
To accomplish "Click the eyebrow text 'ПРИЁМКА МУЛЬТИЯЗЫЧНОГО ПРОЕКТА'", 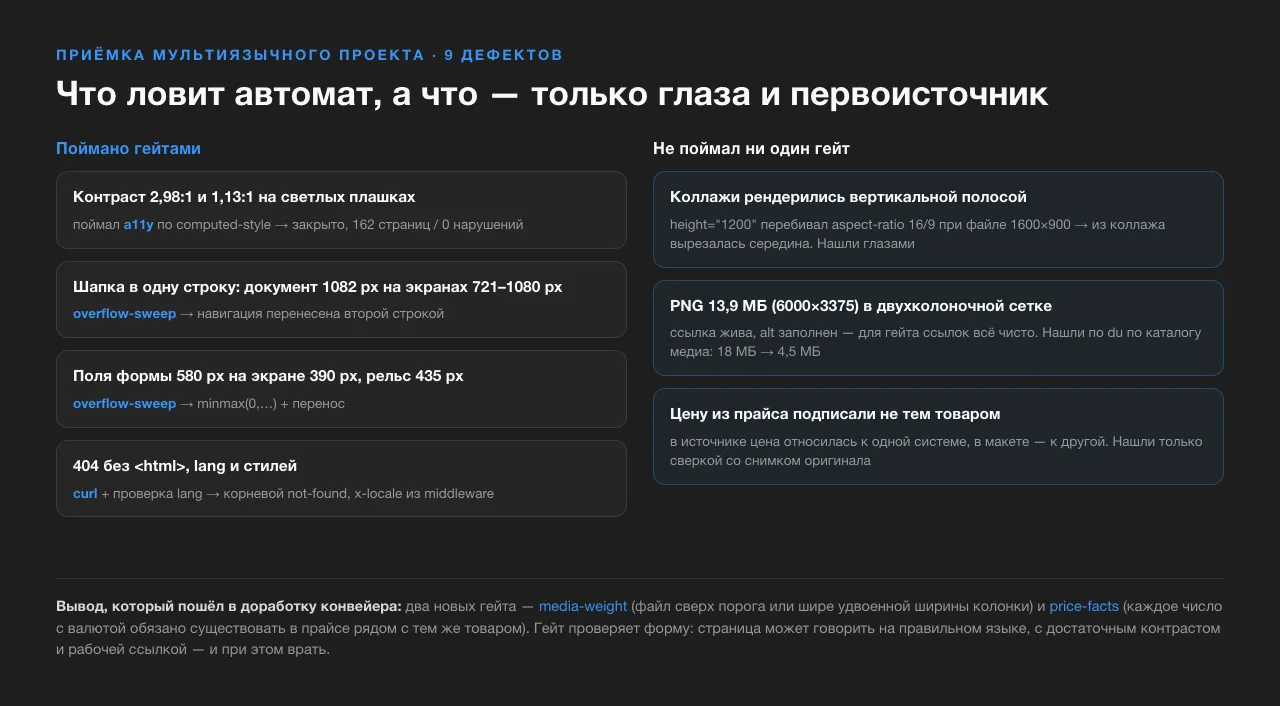I will pos(240,55).
